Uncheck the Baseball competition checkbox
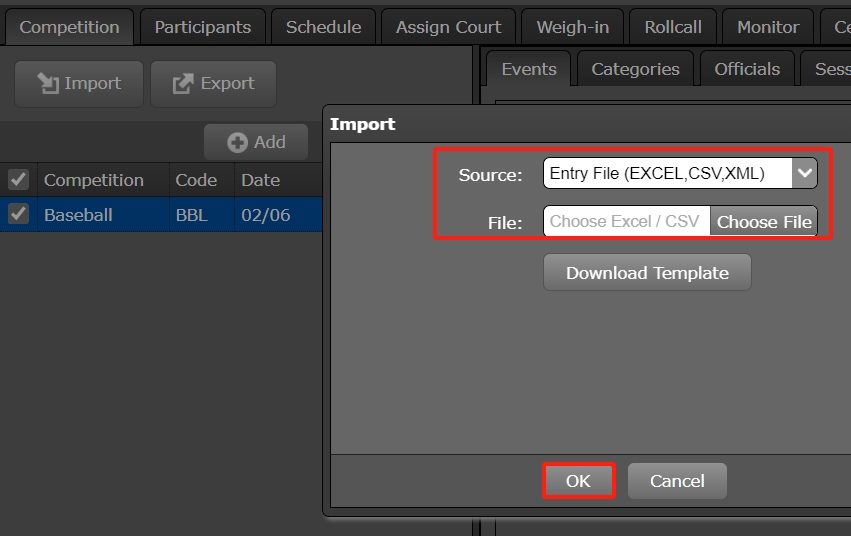The image size is (851, 536). click(18, 214)
